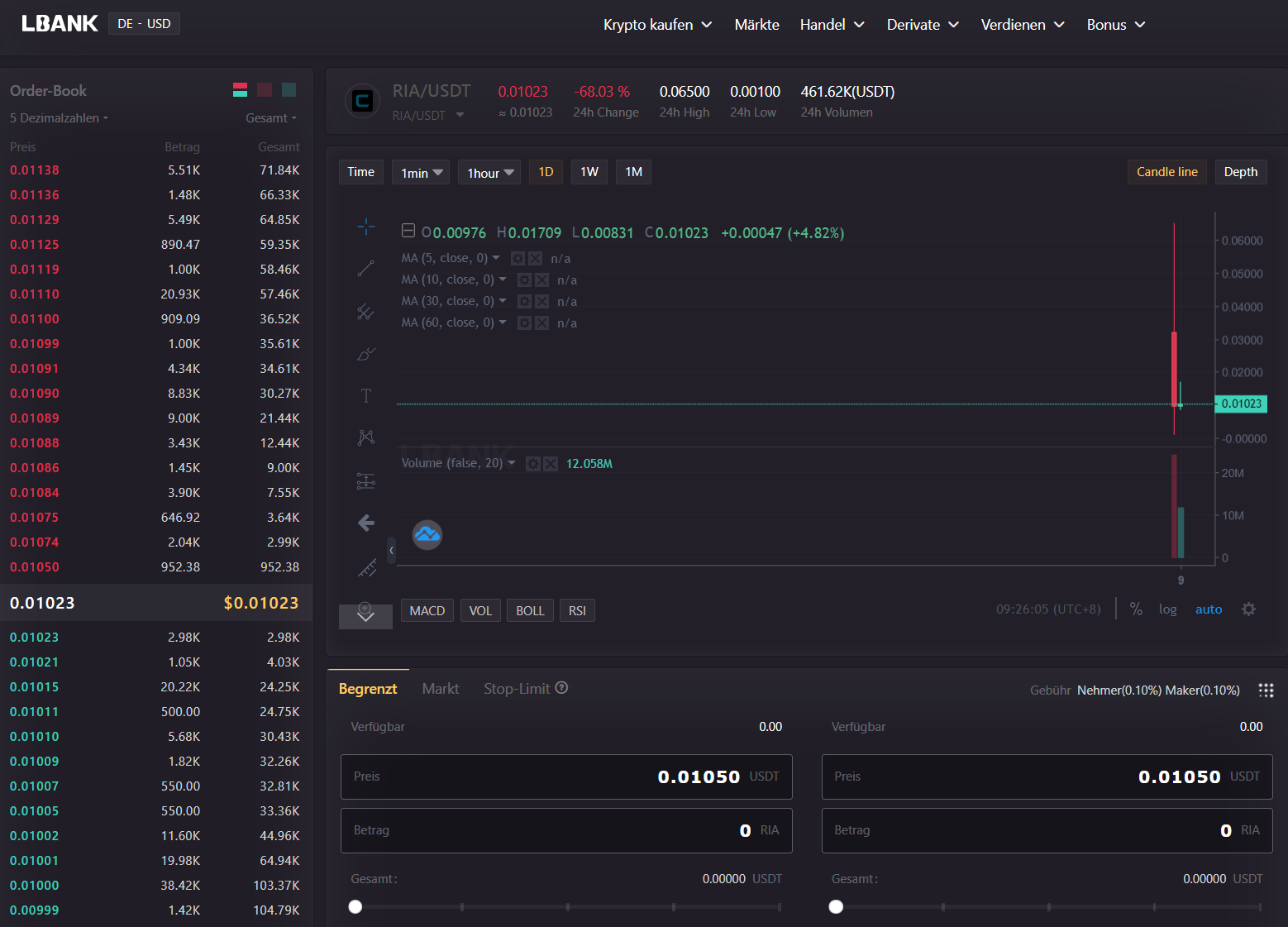1288x927 pixels.
Task: Collapse the drawing toolbar side handle
Action: (x=391, y=550)
